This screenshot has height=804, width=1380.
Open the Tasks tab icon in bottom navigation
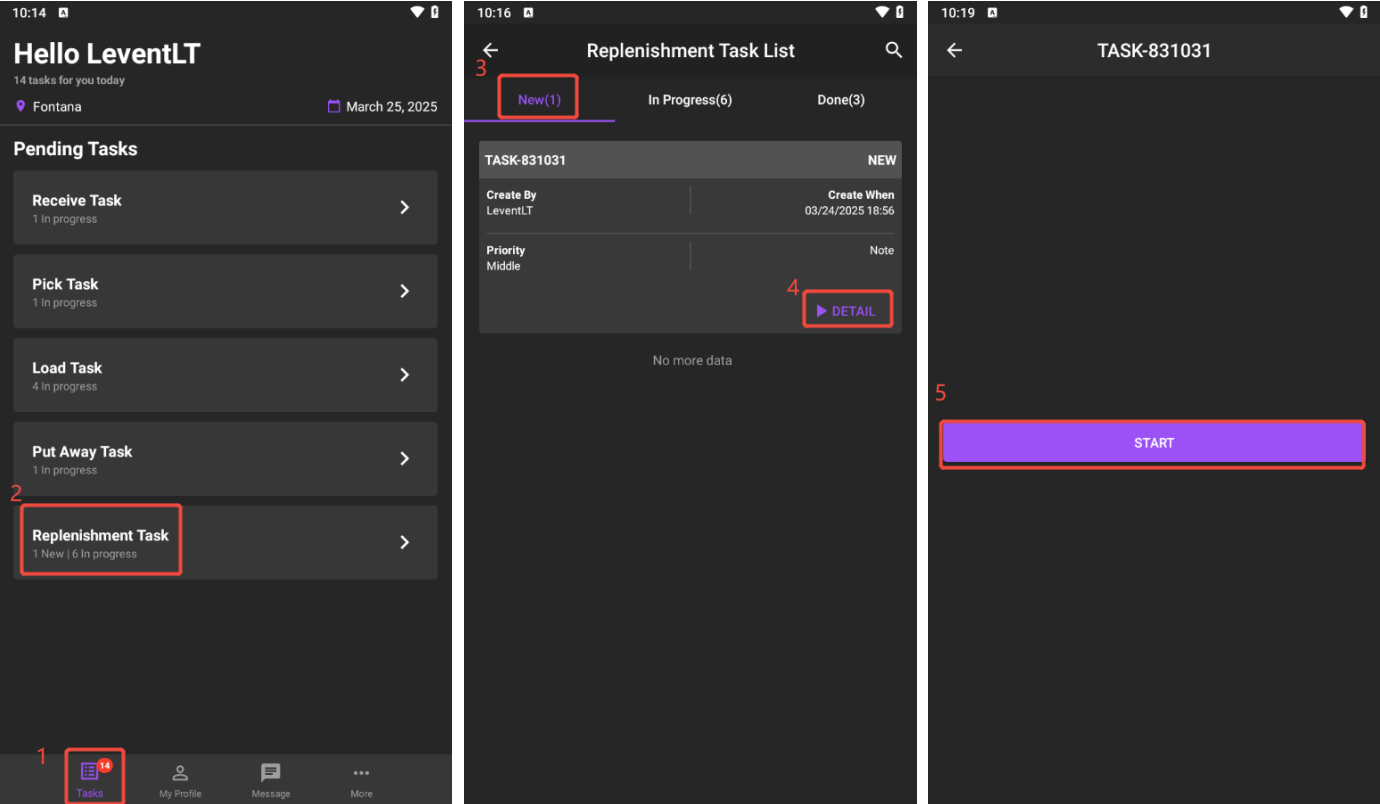coord(90,772)
